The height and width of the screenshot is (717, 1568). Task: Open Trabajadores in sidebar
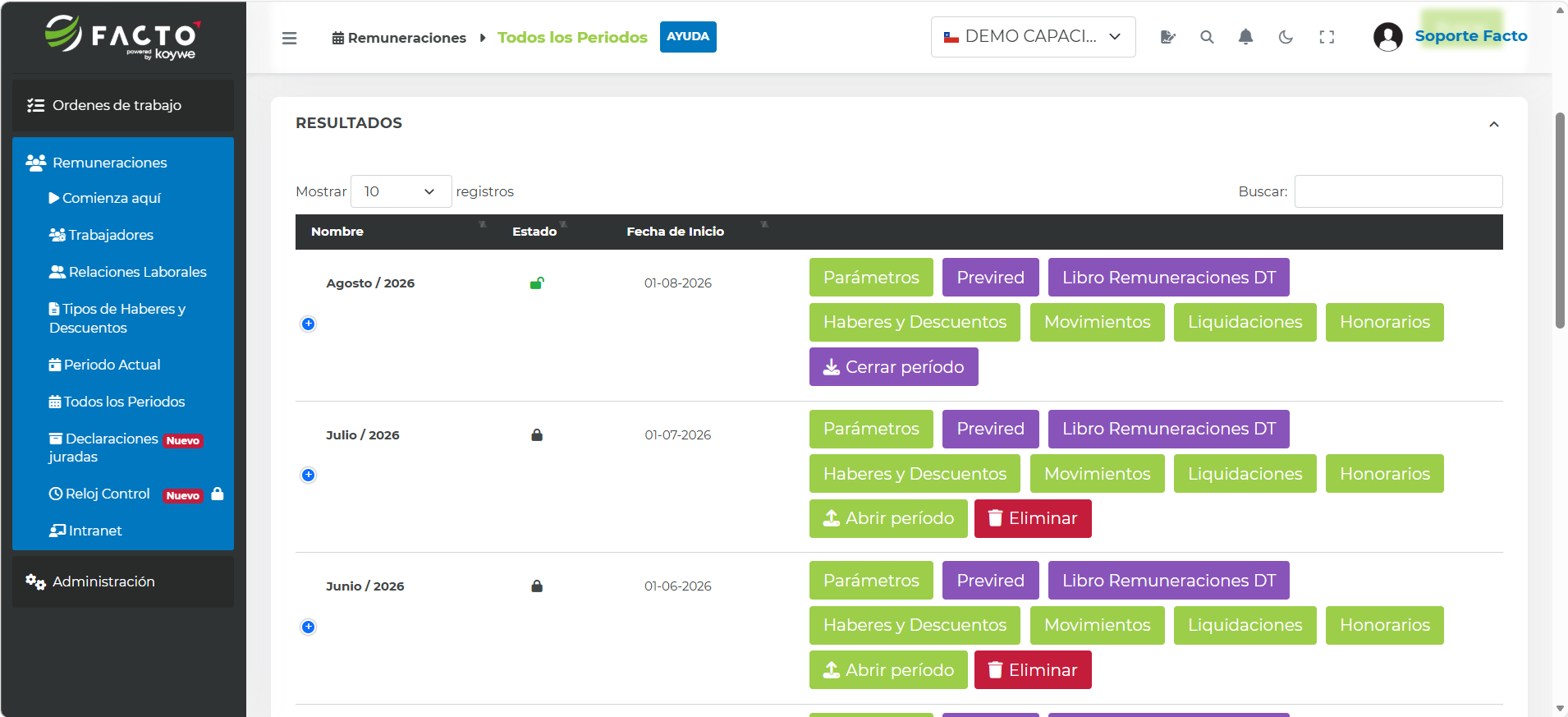102,235
